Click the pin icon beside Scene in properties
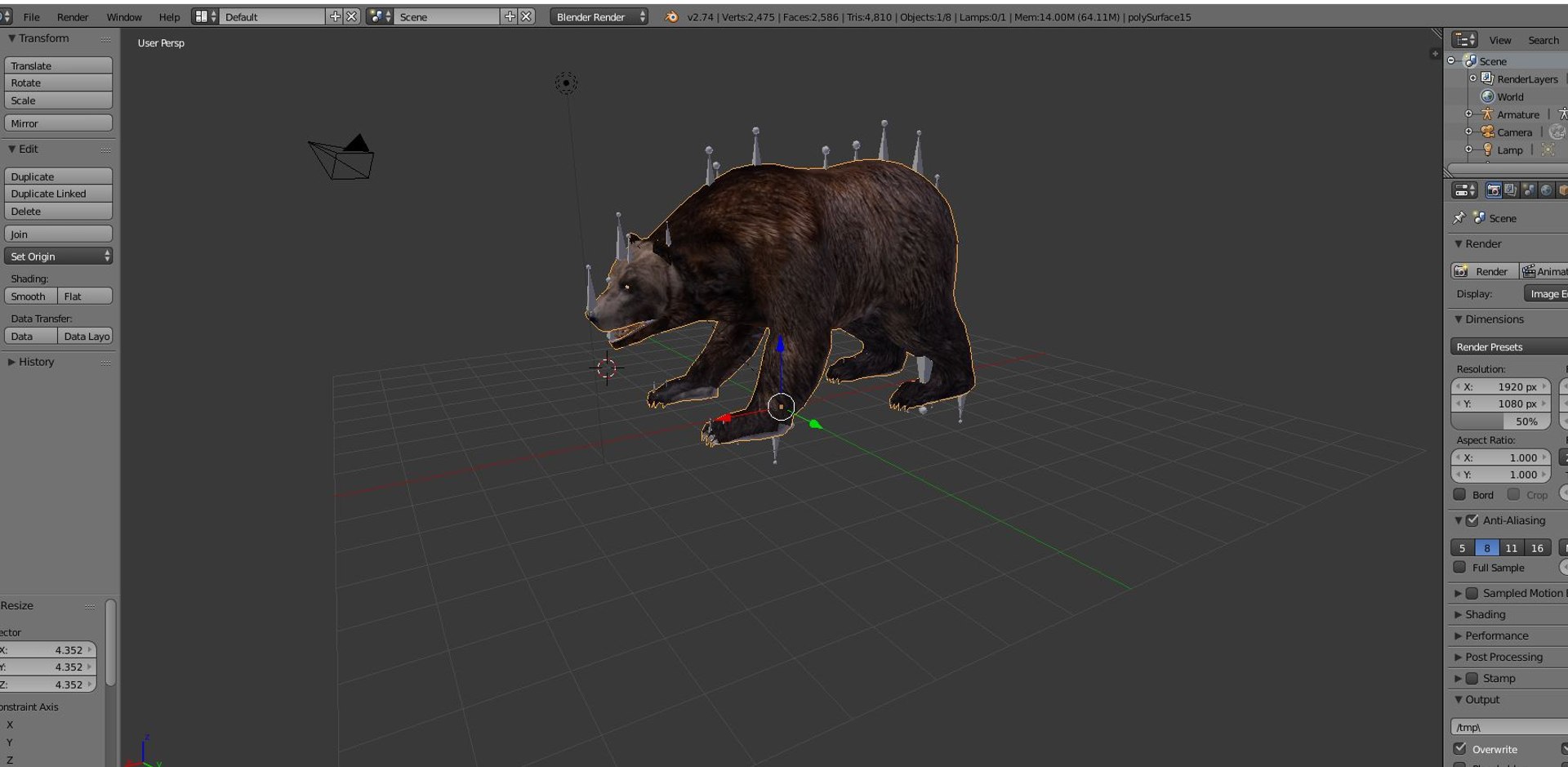 click(x=1459, y=218)
